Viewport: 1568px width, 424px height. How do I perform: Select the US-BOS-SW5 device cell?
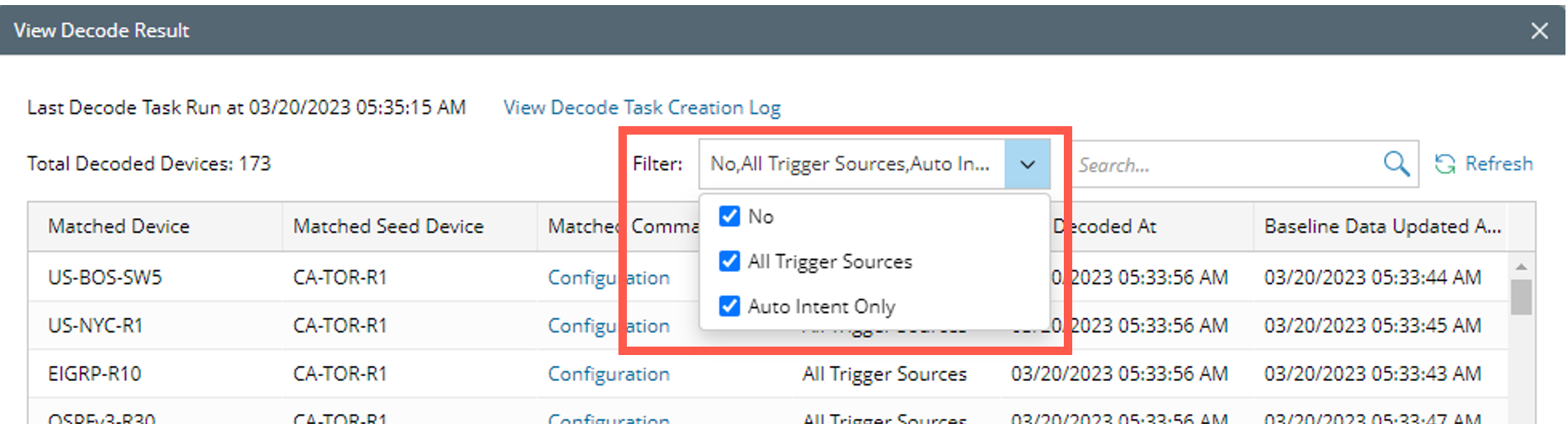click(x=105, y=278)
